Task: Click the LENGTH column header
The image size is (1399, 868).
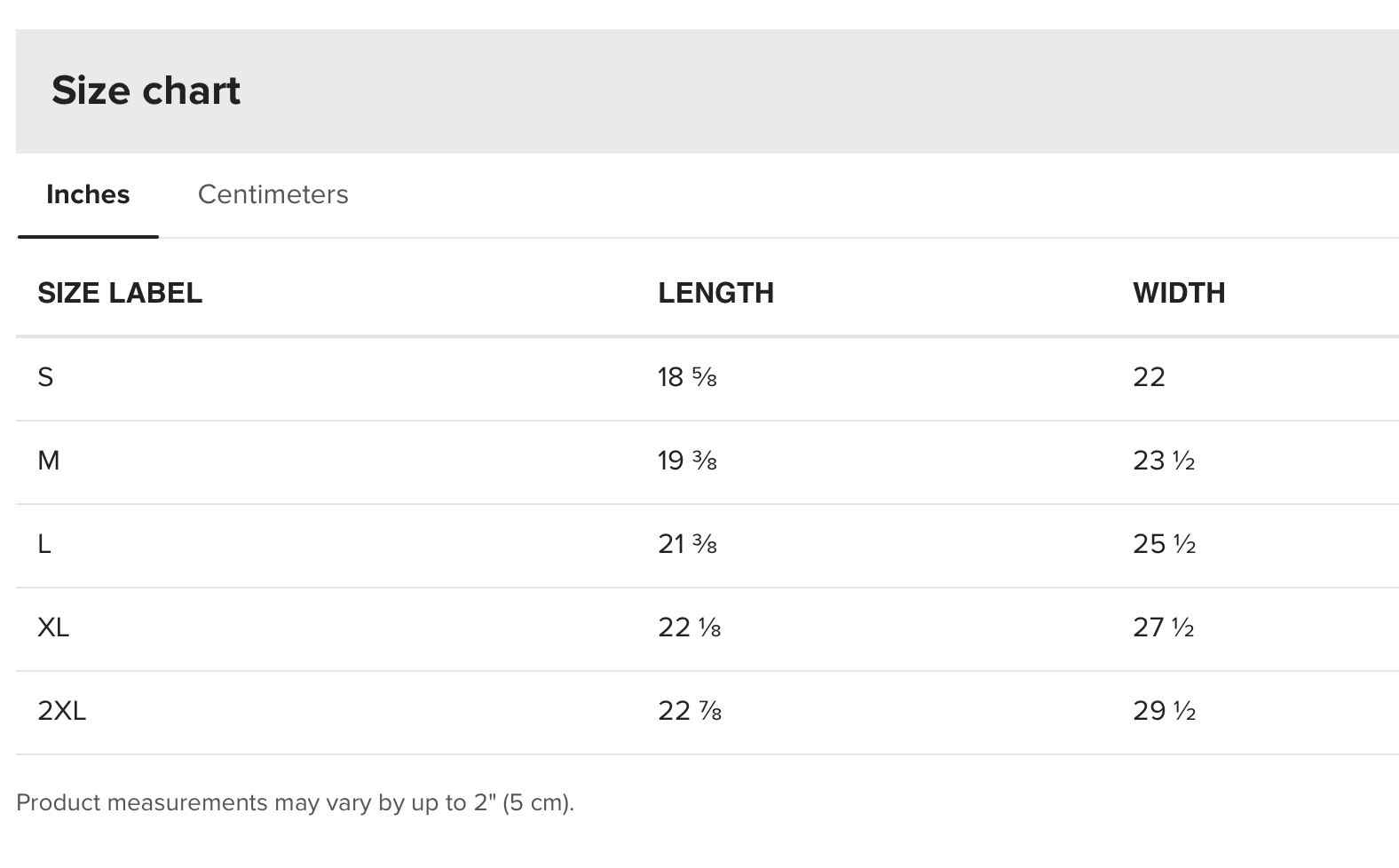Action: click(715, 293)
